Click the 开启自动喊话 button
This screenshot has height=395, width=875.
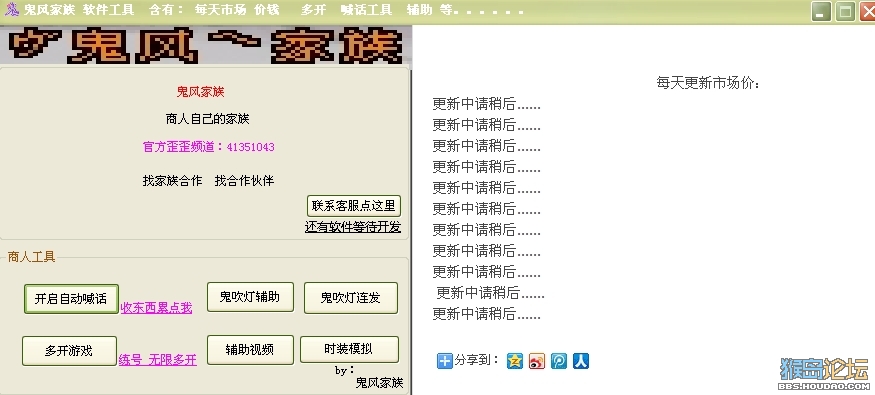point(71,298)
